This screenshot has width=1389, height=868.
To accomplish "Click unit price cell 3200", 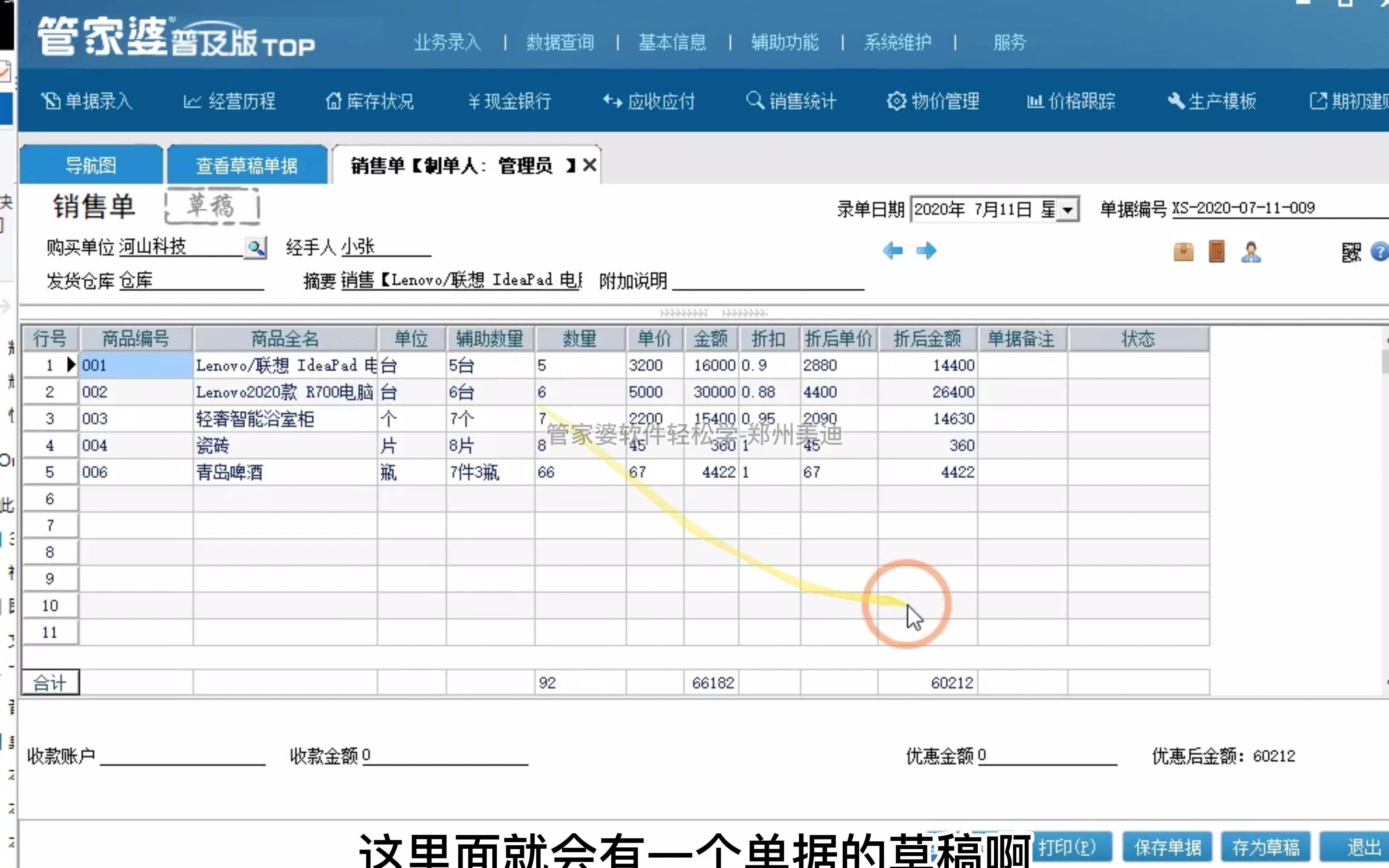I will click(654, 365).
